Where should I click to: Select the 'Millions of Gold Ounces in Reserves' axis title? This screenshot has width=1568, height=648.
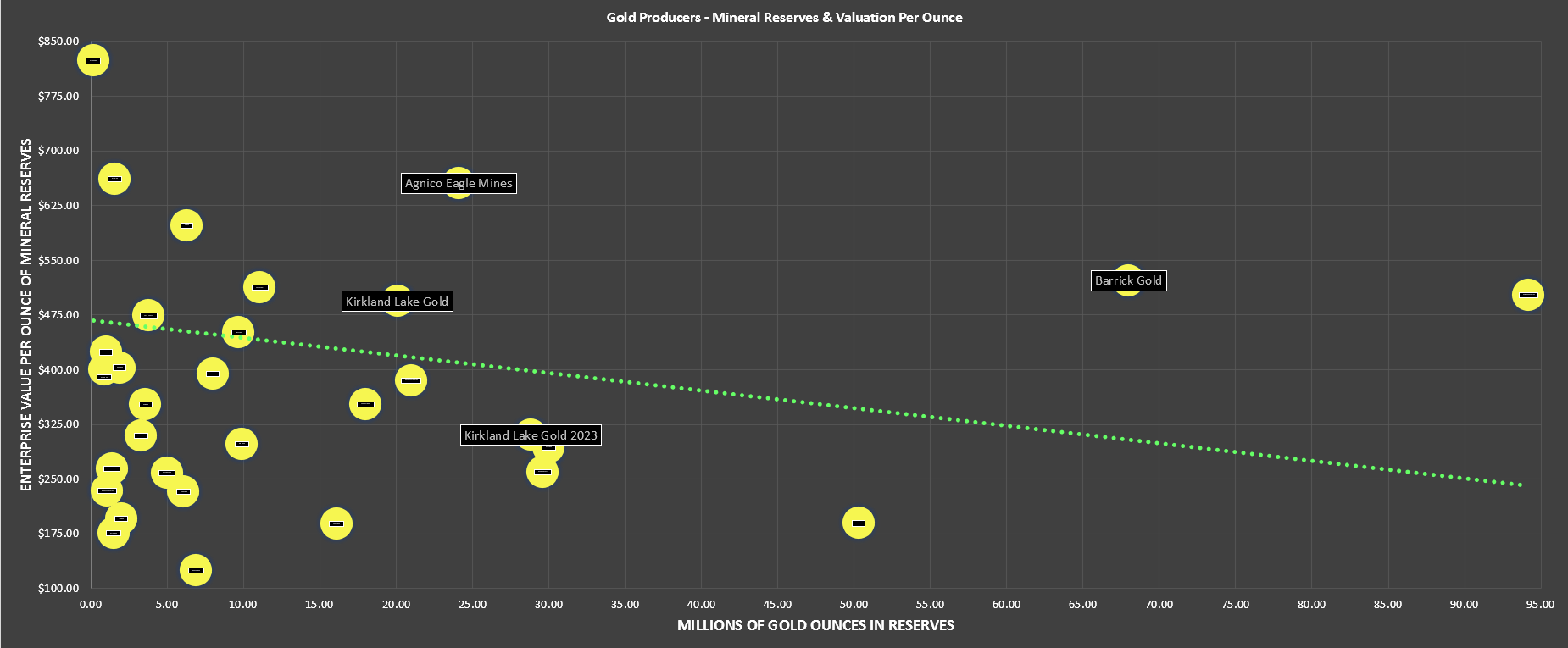coord(815,625)
